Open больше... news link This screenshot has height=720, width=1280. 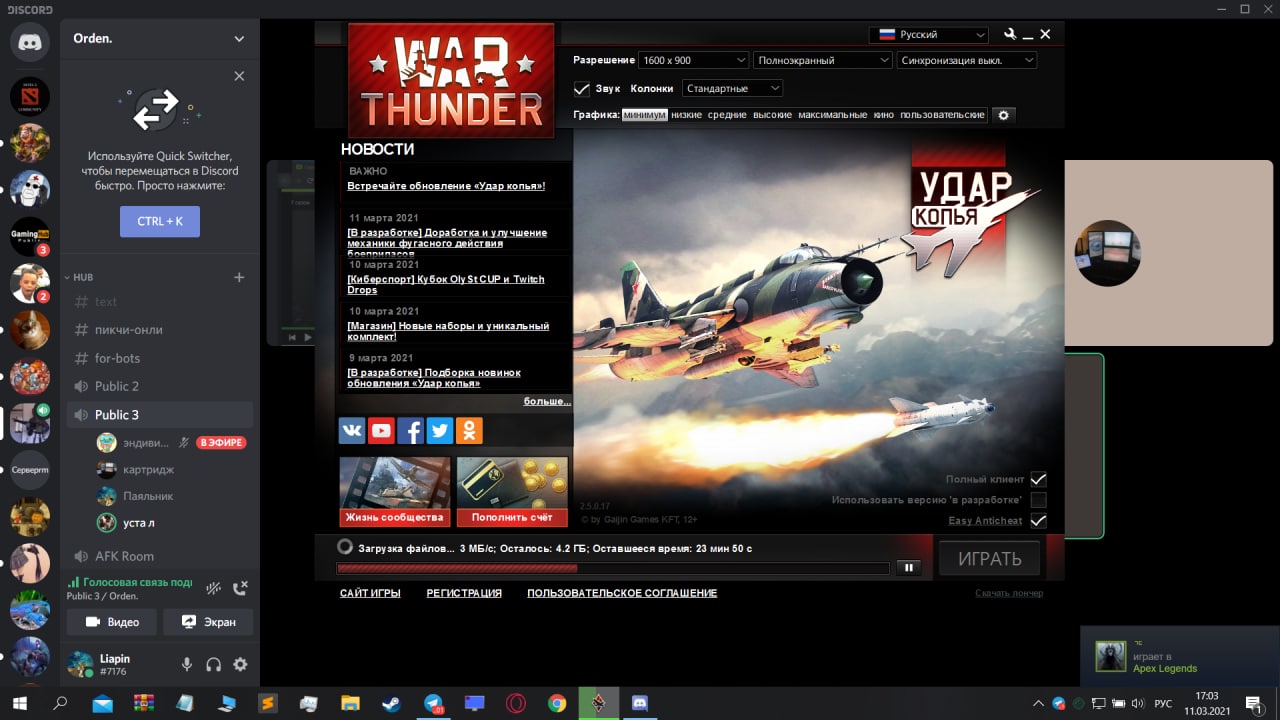point(547,401)
